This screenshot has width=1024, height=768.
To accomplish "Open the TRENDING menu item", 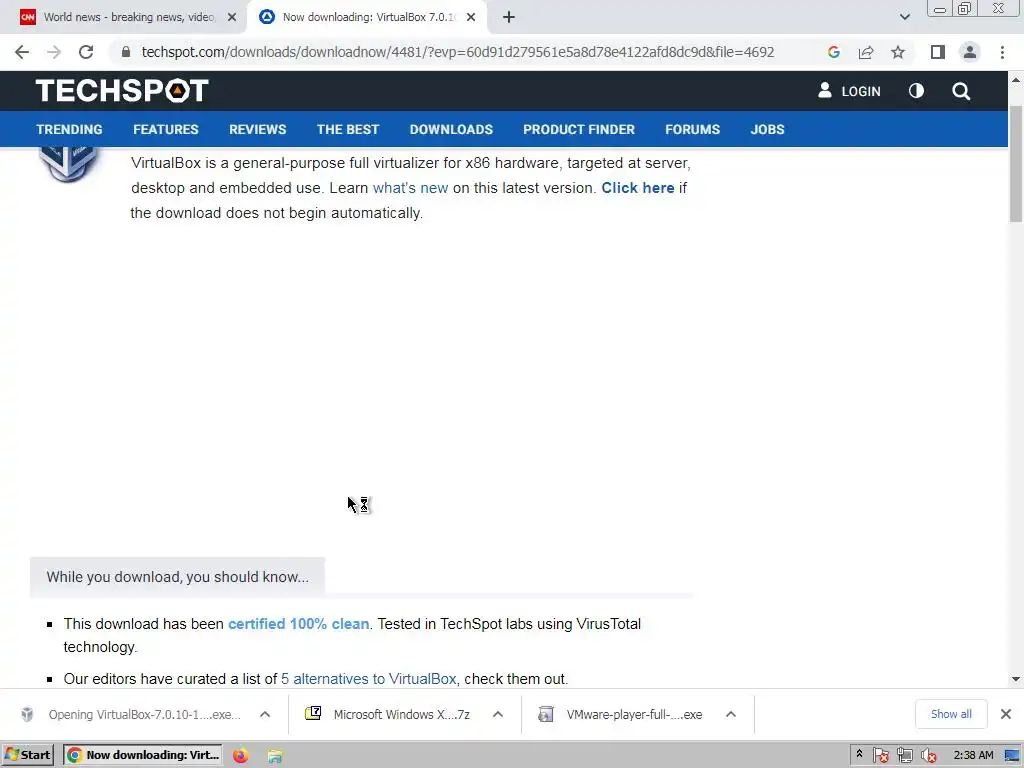I will pyautogui.click(x=69, y=129).
